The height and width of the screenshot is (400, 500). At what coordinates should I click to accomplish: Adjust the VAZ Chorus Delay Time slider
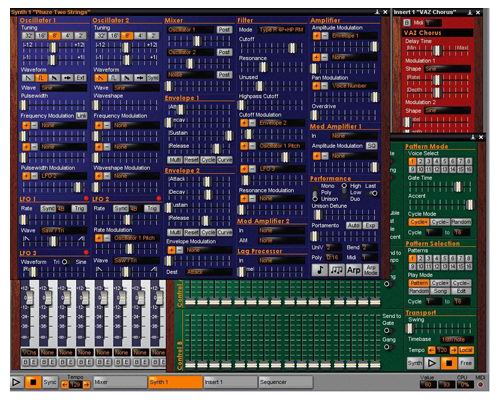437,50
